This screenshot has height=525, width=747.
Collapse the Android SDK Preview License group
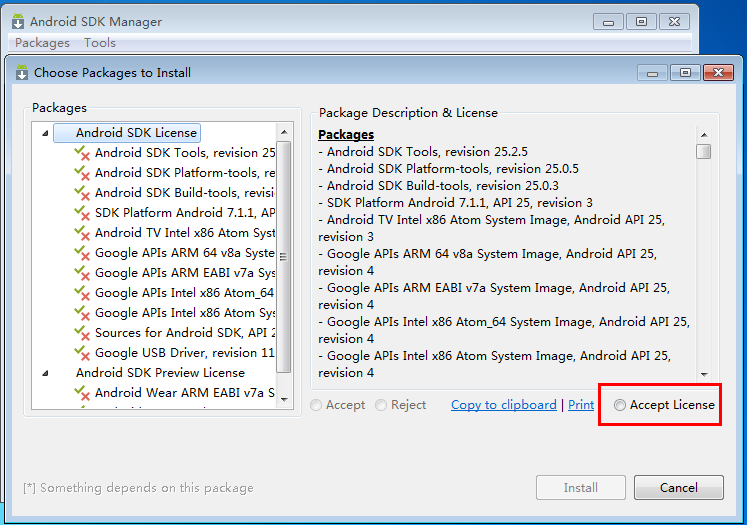tap(45, 373)
